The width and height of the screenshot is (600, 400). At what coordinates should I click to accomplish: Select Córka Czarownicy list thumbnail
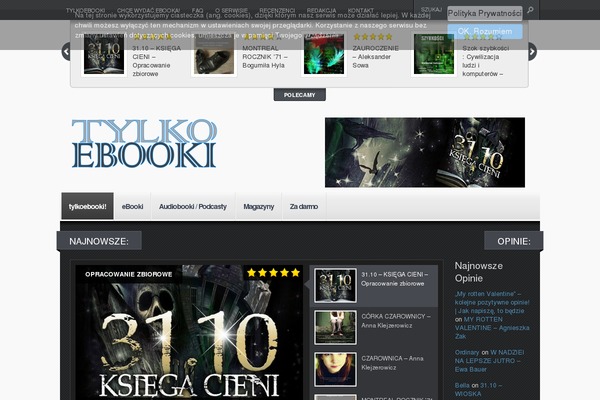click(x=335, y=328)
